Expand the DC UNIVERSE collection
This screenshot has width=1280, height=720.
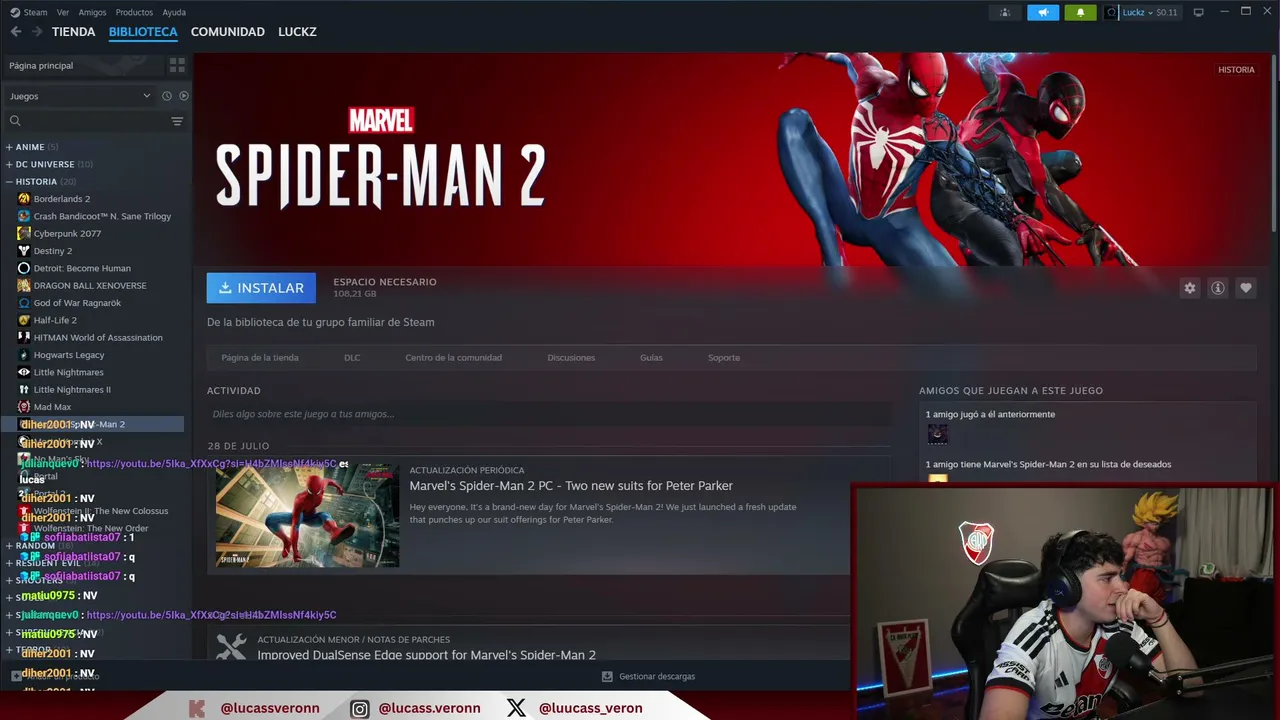click(x=9, y=164)
